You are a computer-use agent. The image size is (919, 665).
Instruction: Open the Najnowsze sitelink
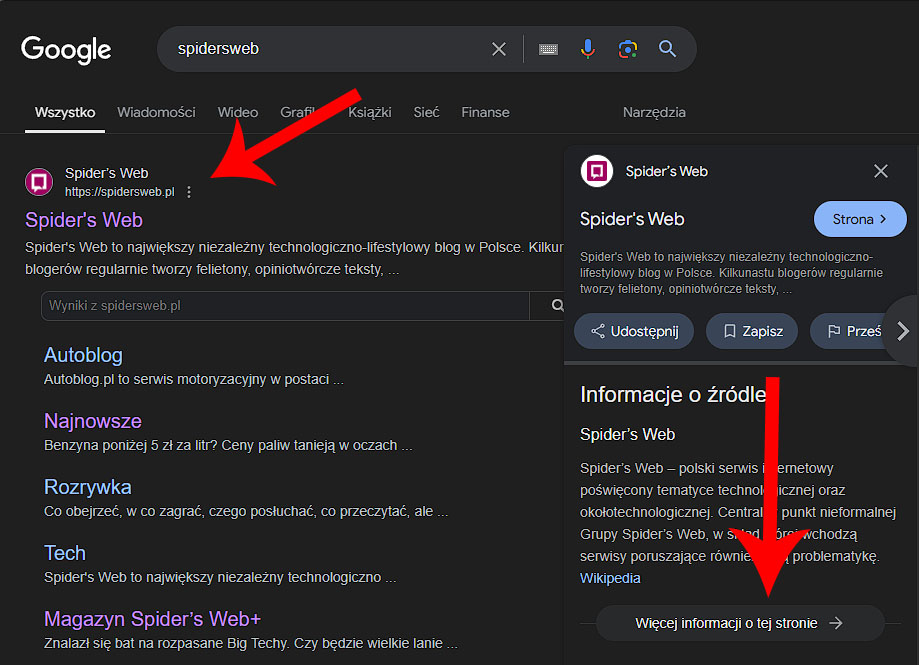(93, 421)
